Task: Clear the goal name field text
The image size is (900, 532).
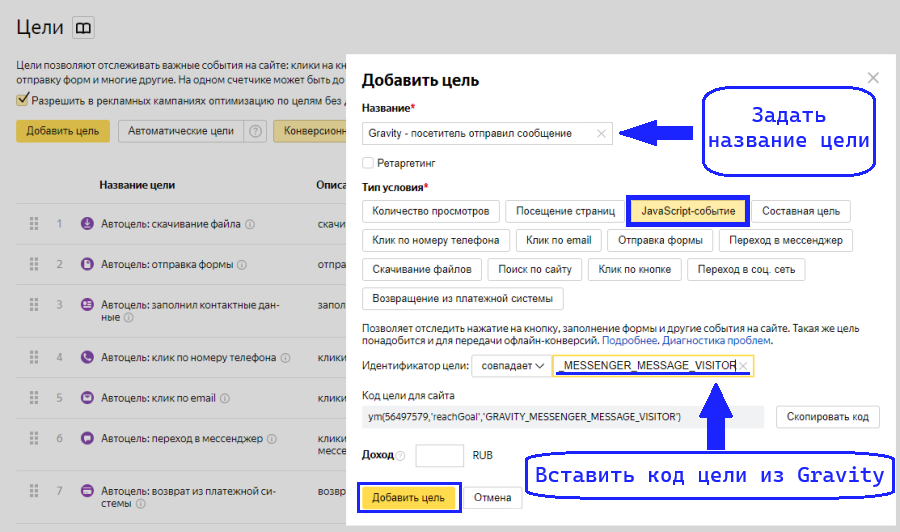Action: pyautogui.click(x=601, y=133)
